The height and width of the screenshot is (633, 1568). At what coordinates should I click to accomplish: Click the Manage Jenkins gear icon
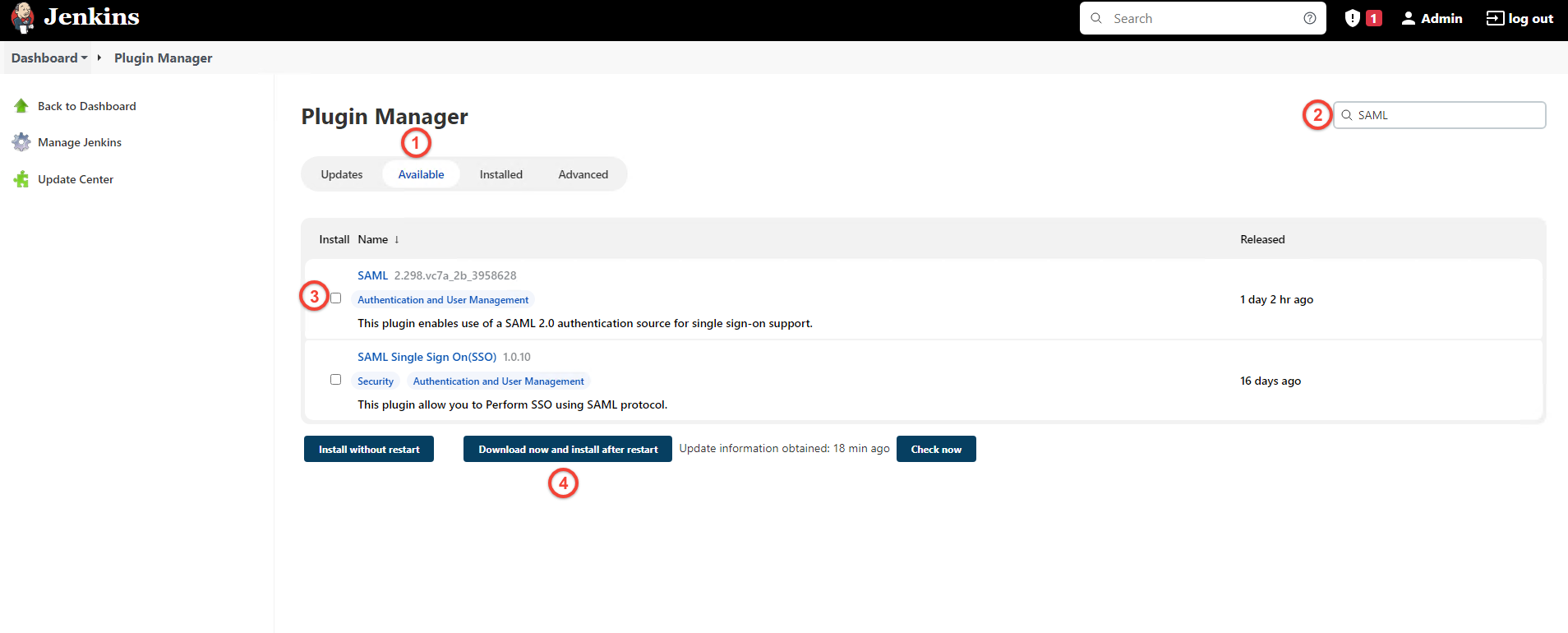pos(21,142)
